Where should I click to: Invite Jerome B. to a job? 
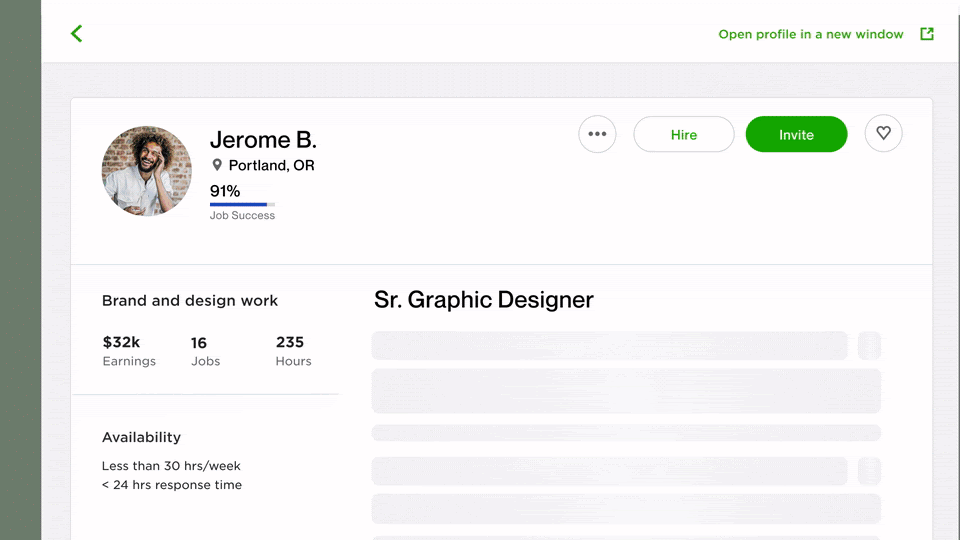(796, 134)
